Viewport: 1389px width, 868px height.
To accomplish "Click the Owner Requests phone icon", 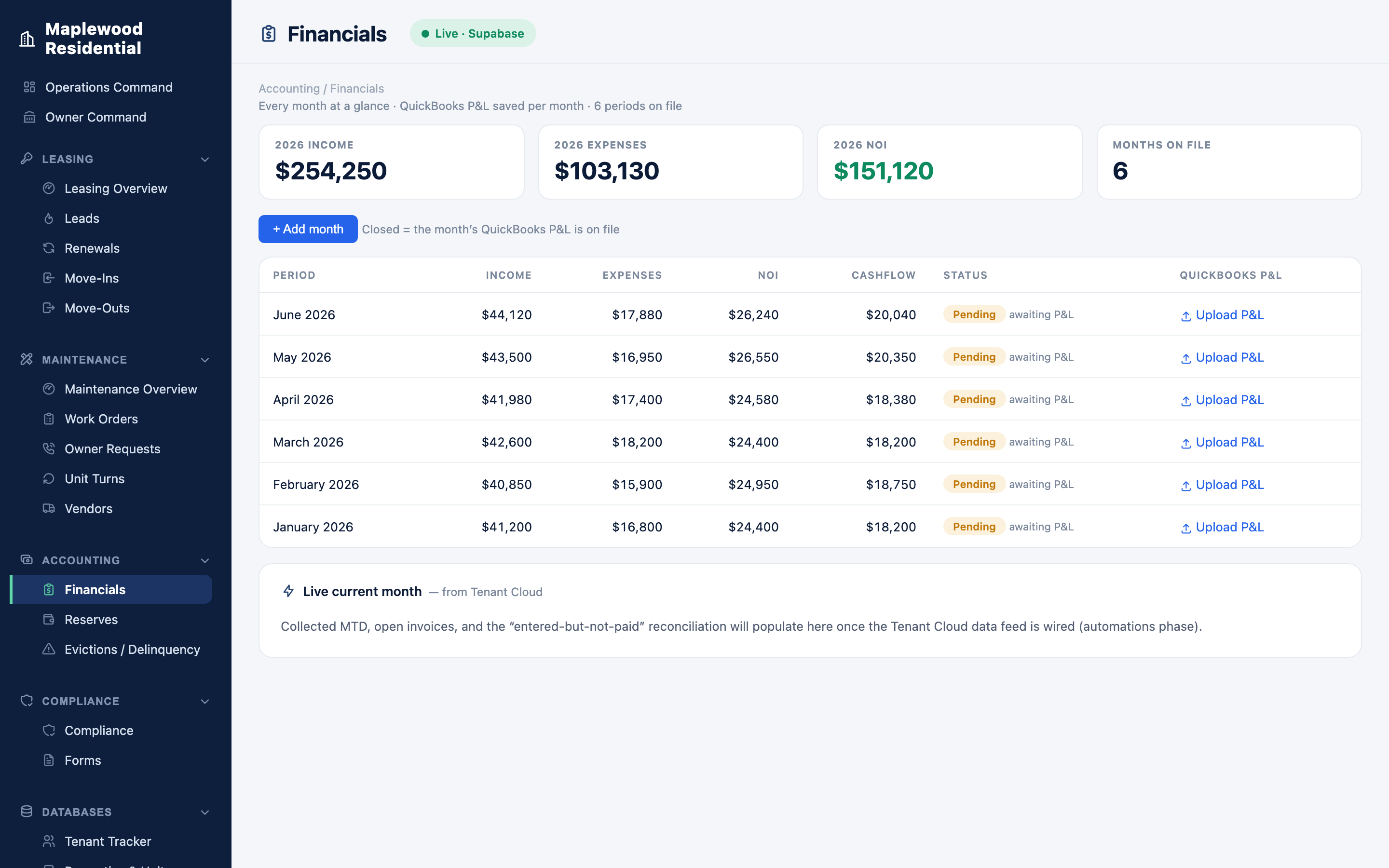I will tap(49, 449).
